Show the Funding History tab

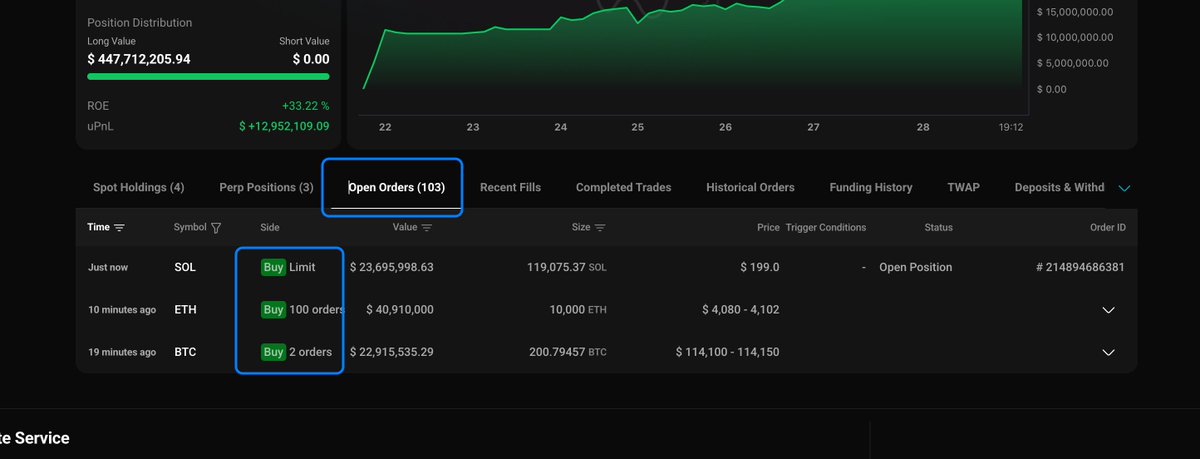(870, 187)
